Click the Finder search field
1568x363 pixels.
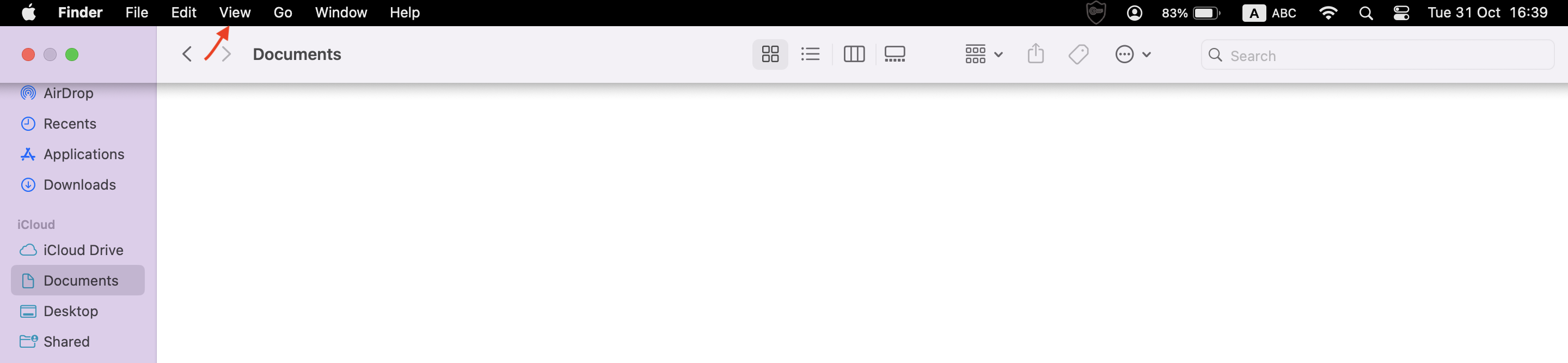tap(1377, 55)
